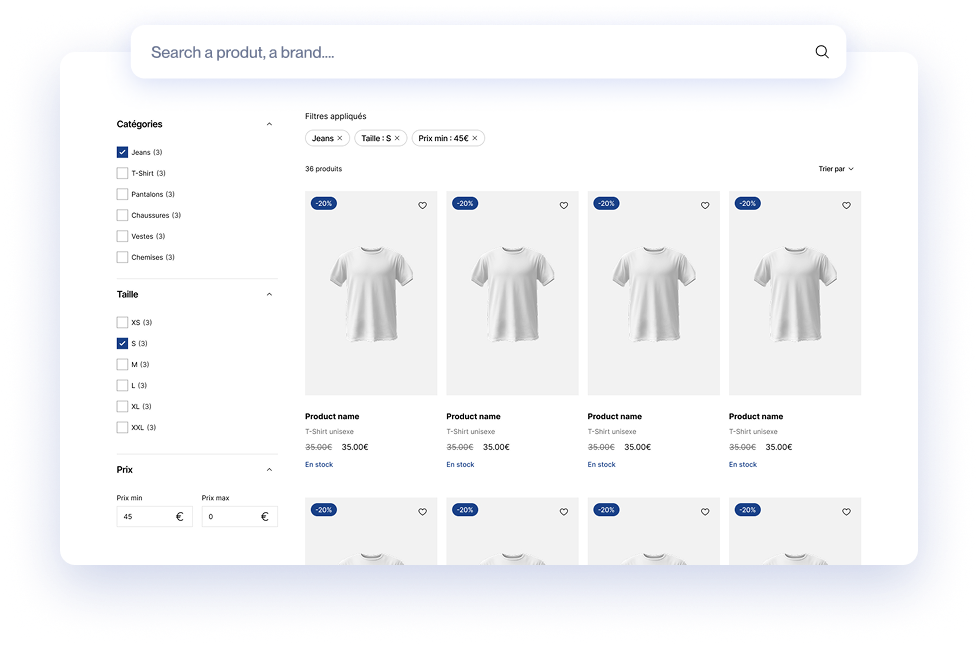Click -20% badge on second product in first row
Viewport: 978px width, 645px height.
465,203
